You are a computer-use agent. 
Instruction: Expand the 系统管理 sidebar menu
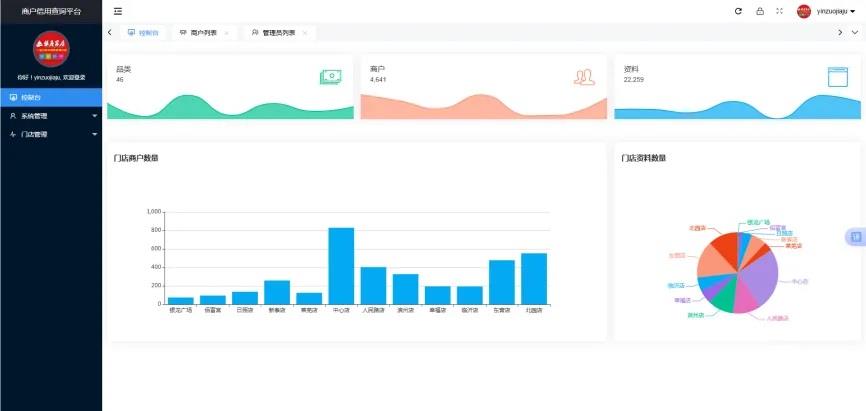pyautogui.click(x=50, y=116)
